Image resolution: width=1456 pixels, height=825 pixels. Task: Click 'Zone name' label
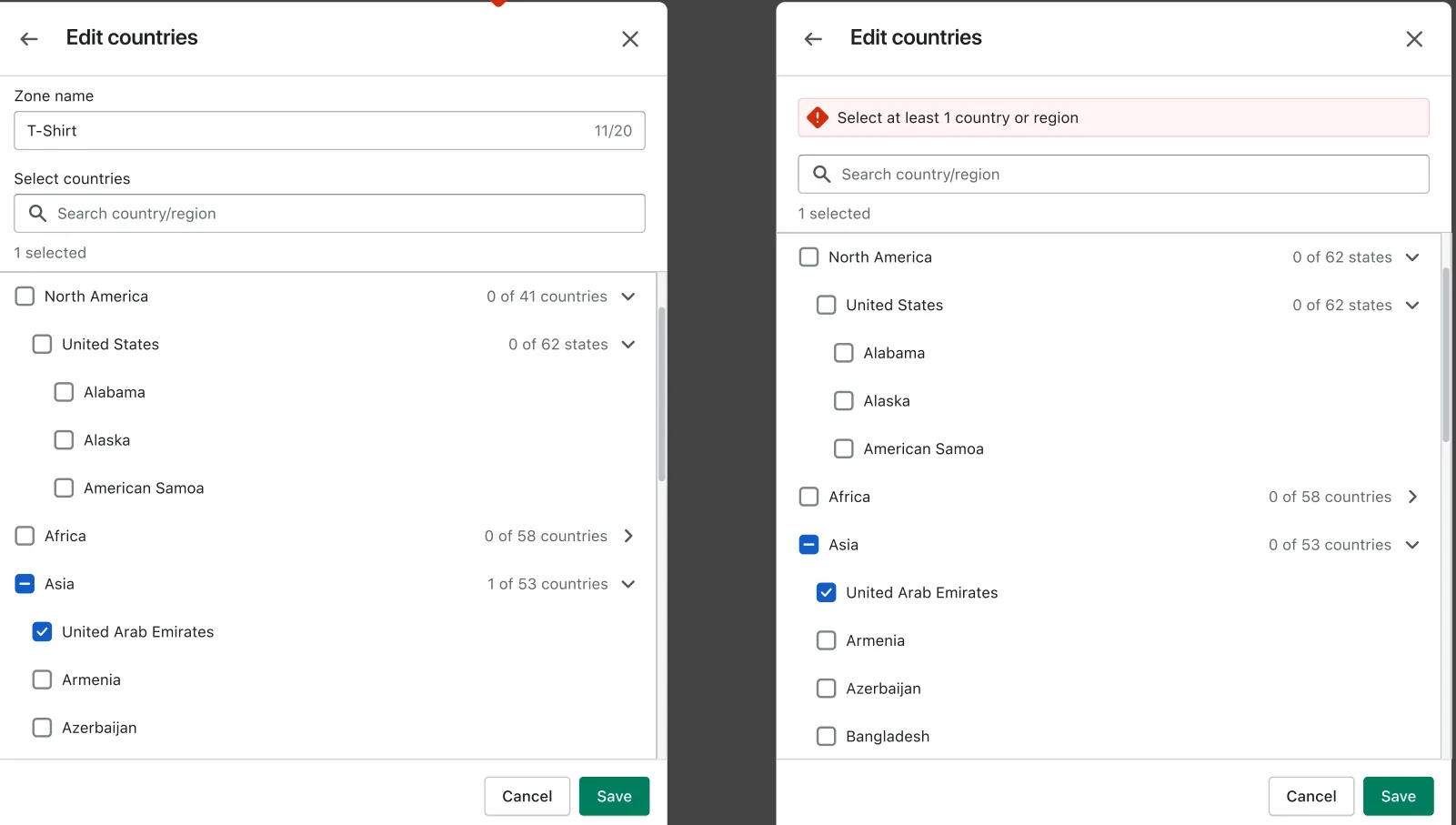coord(54,96)
